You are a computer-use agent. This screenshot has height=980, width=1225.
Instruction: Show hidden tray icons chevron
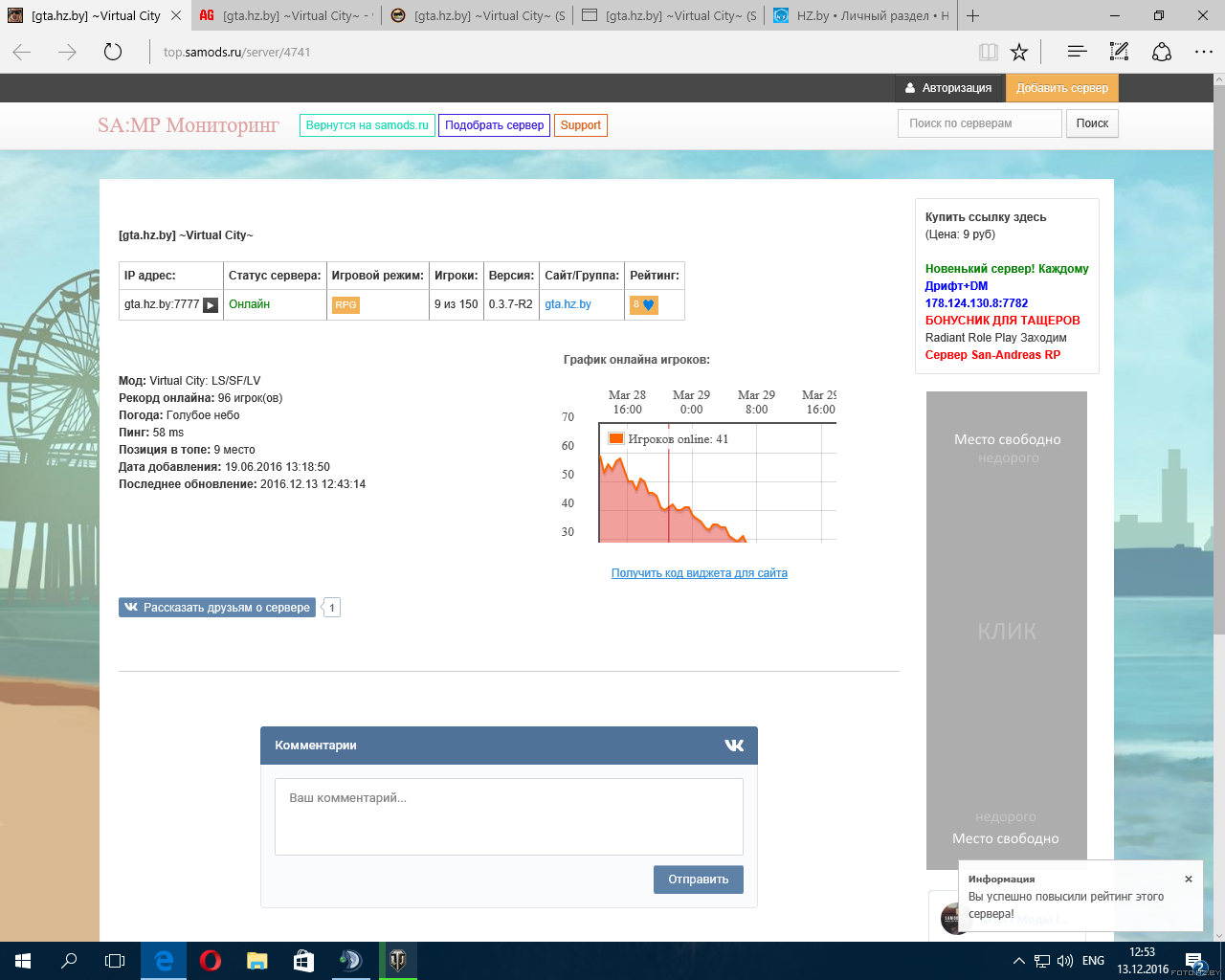coord(1018,961)
